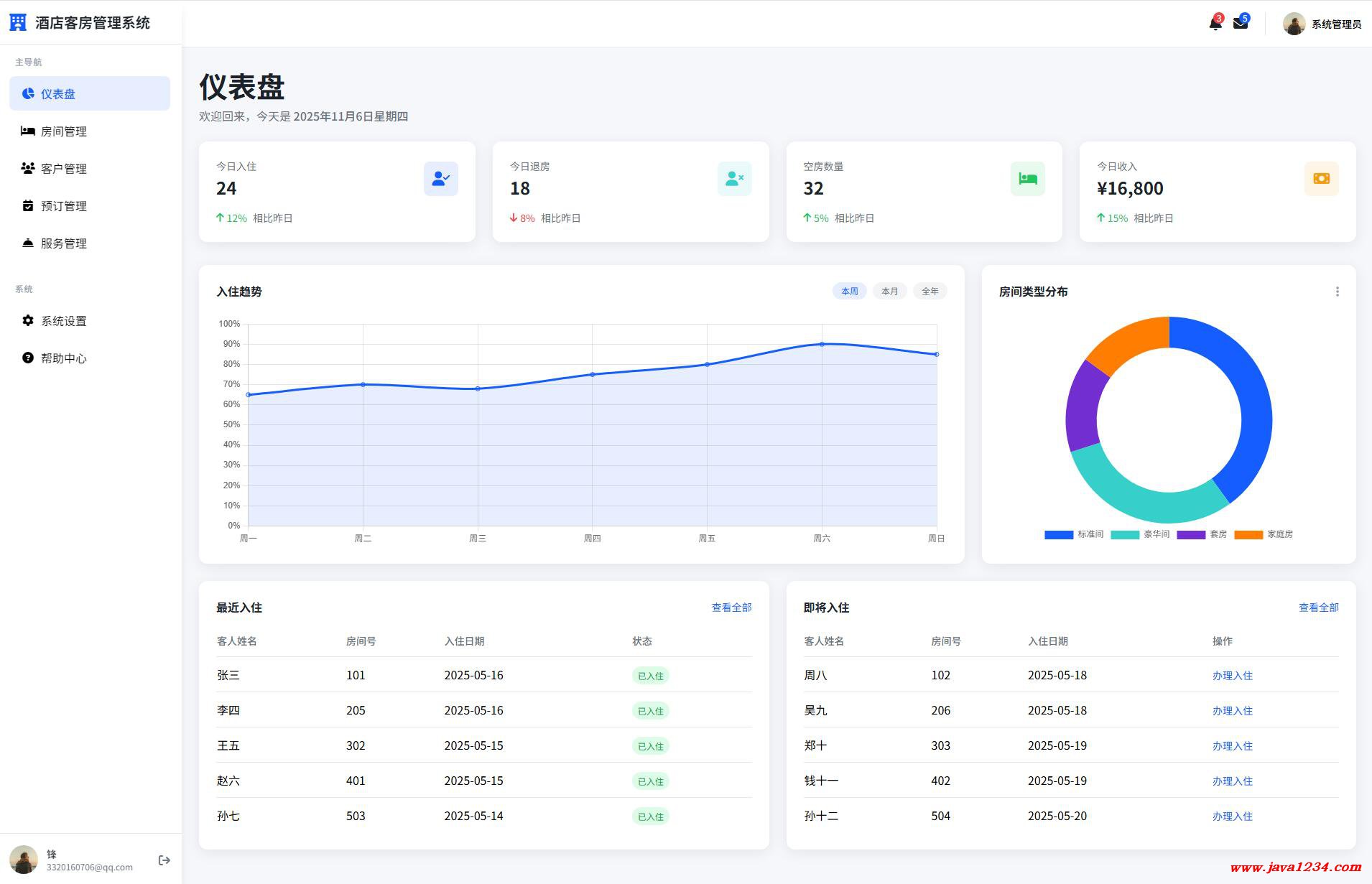
Task: Click the logout icon in sidebar footer
Action: [x=164, y=860]
